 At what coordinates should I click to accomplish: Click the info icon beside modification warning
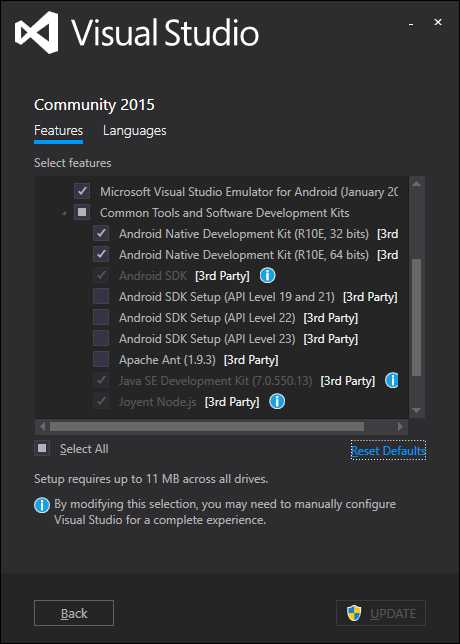pos(42,505)
